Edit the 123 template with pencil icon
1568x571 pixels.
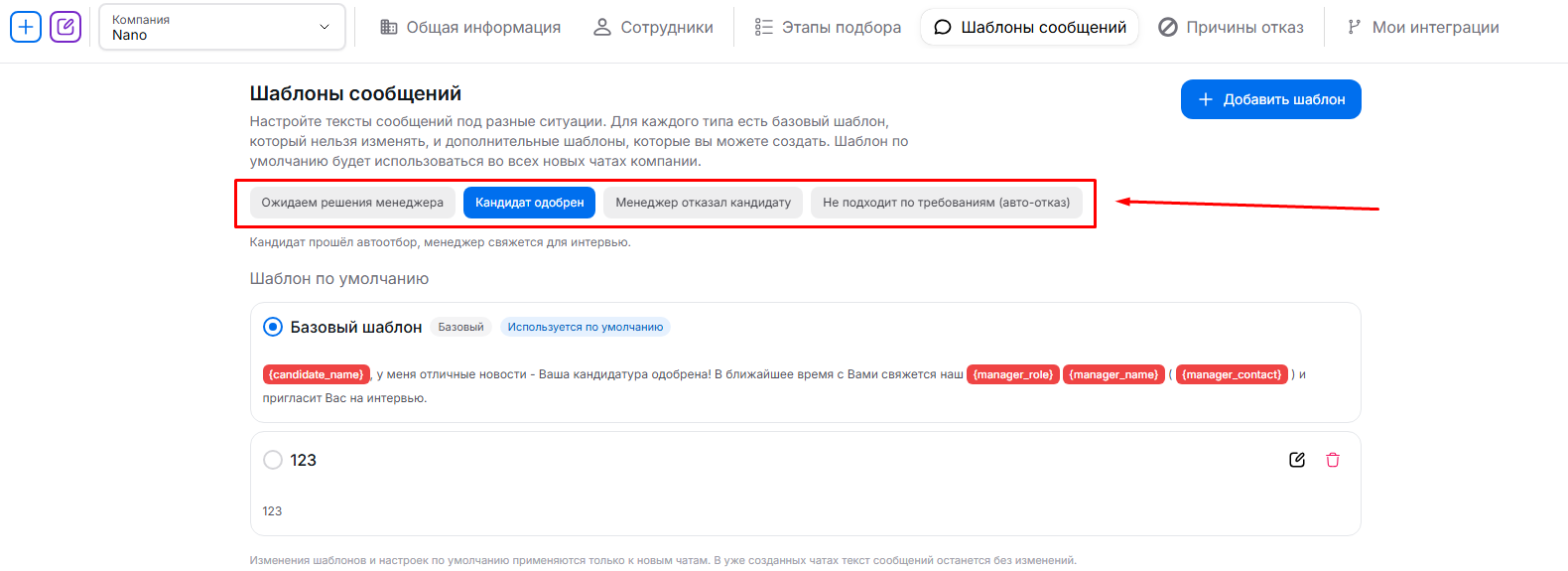pos(1296,460)
